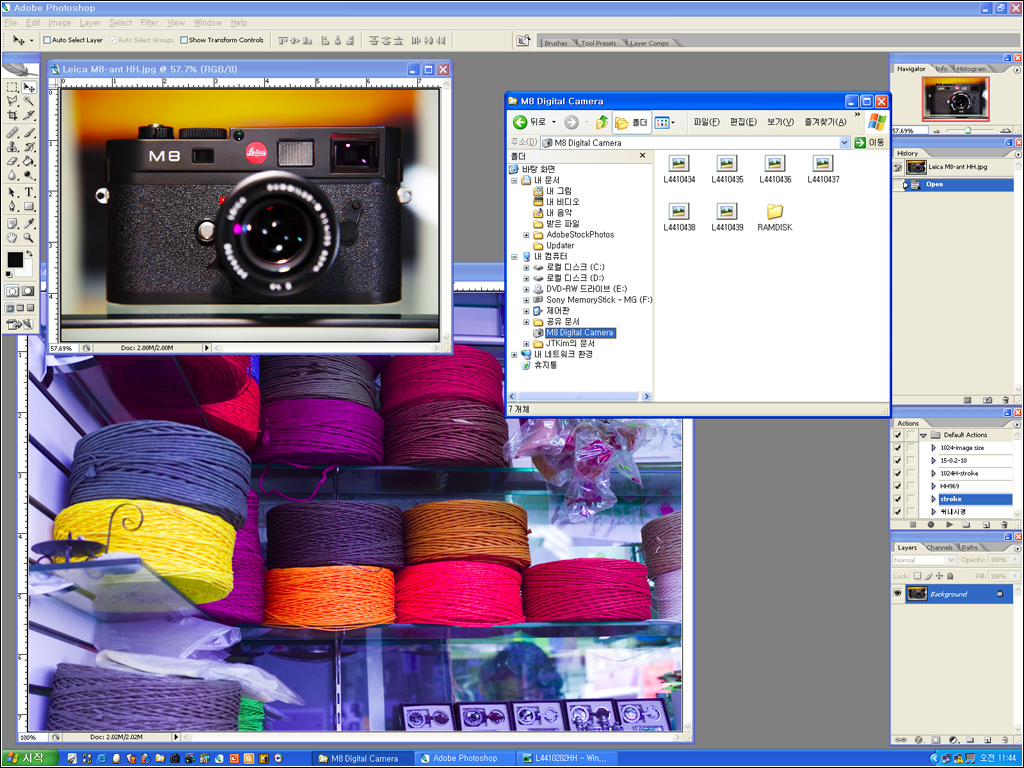Viewport: 1024px width, 768px height.
Task: Toggle checkmark for 15-0.2-10 action
Action: (x=897, y=460)
